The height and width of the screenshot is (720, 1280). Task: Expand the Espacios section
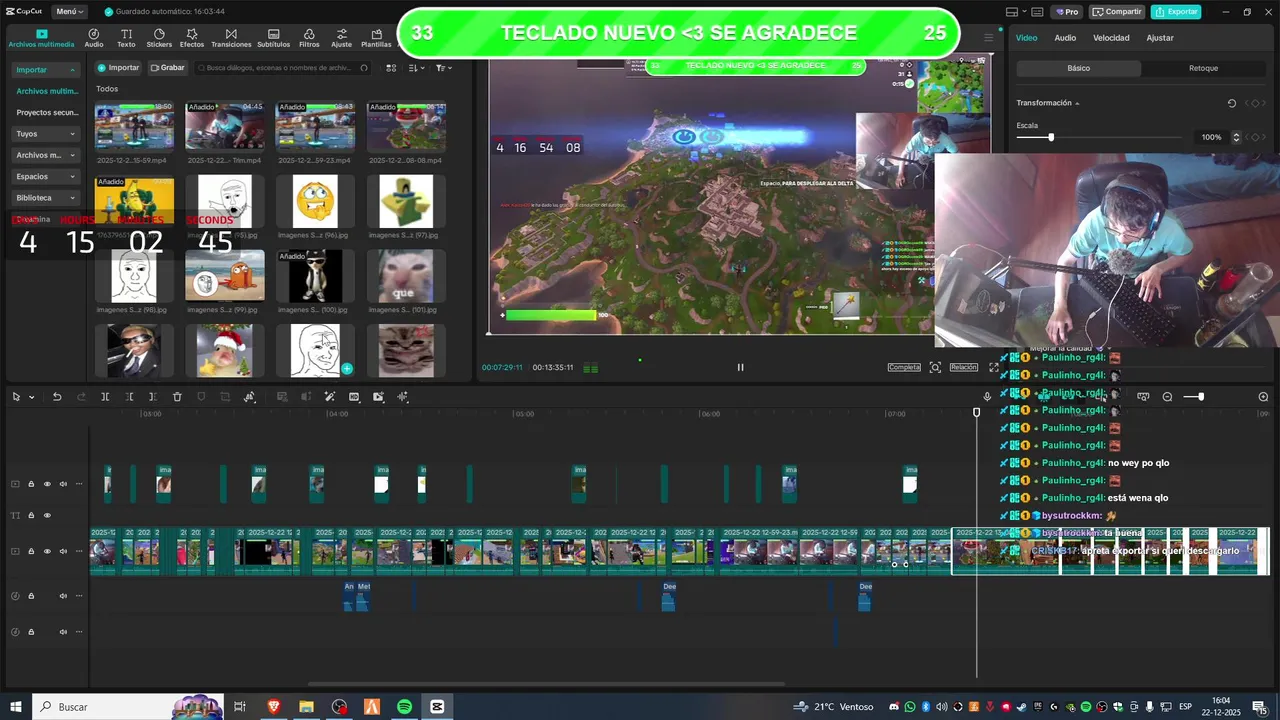click(x=46, y=176)
